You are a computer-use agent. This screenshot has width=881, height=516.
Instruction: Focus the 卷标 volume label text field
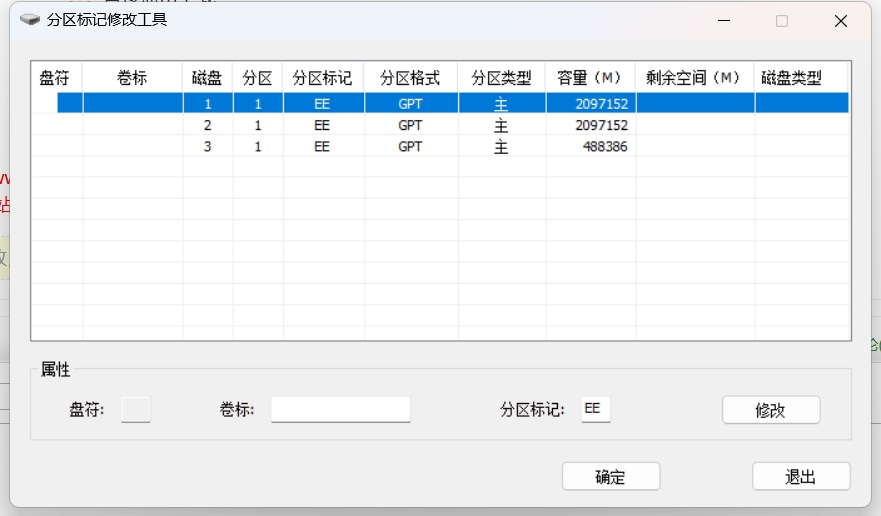(x=340, y=410)
